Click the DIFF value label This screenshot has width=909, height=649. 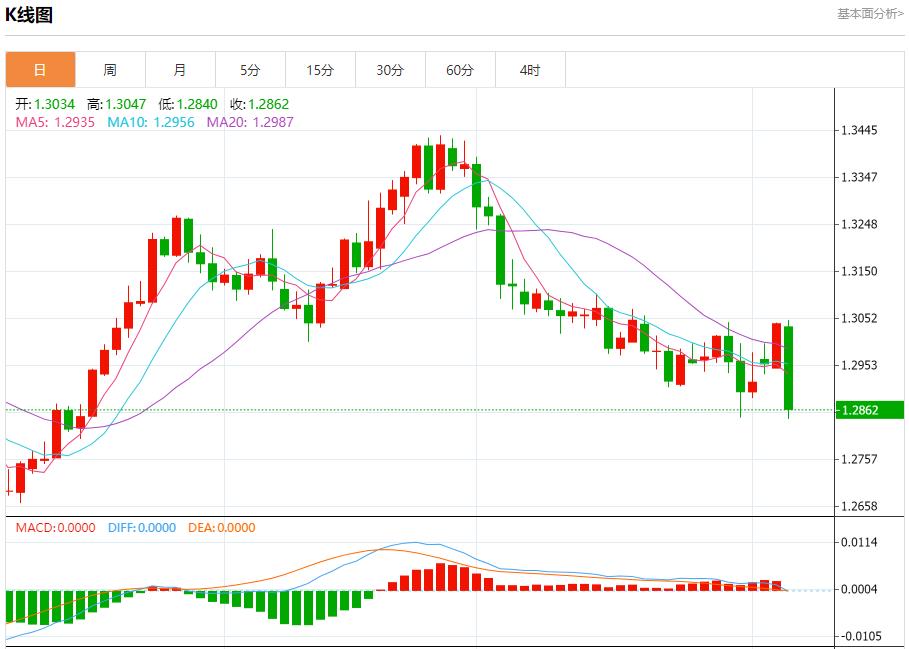141,528
